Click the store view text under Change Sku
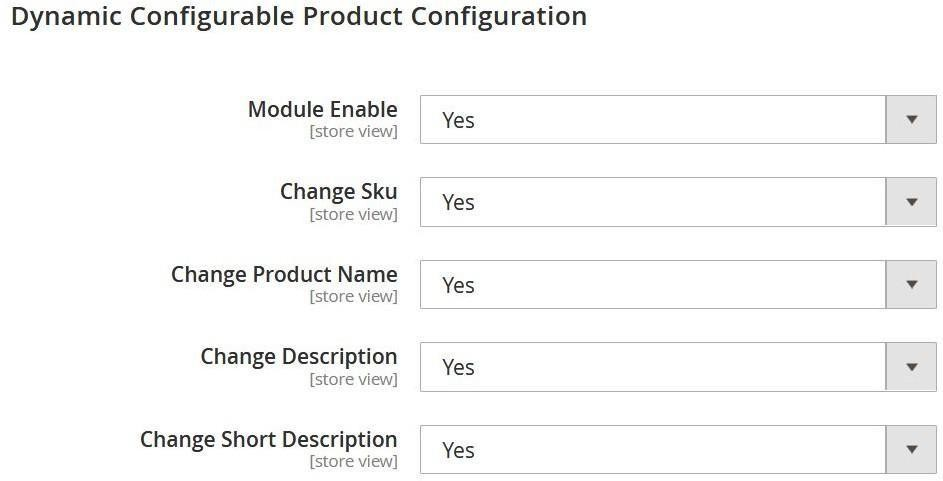The height and width of the screenshot is (481, 943). coord(354,214)
